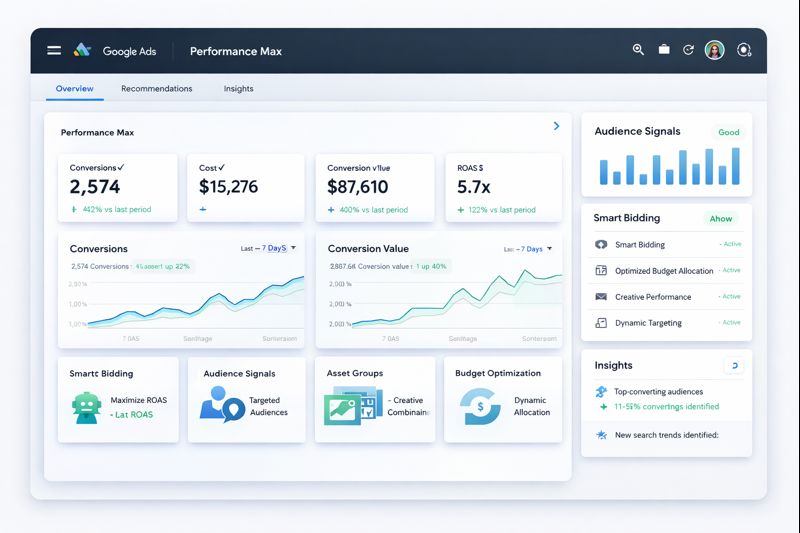Open the Conversion value $87,610 card
The height and width of the screenshot is (533, 800).
pos(375,188)
